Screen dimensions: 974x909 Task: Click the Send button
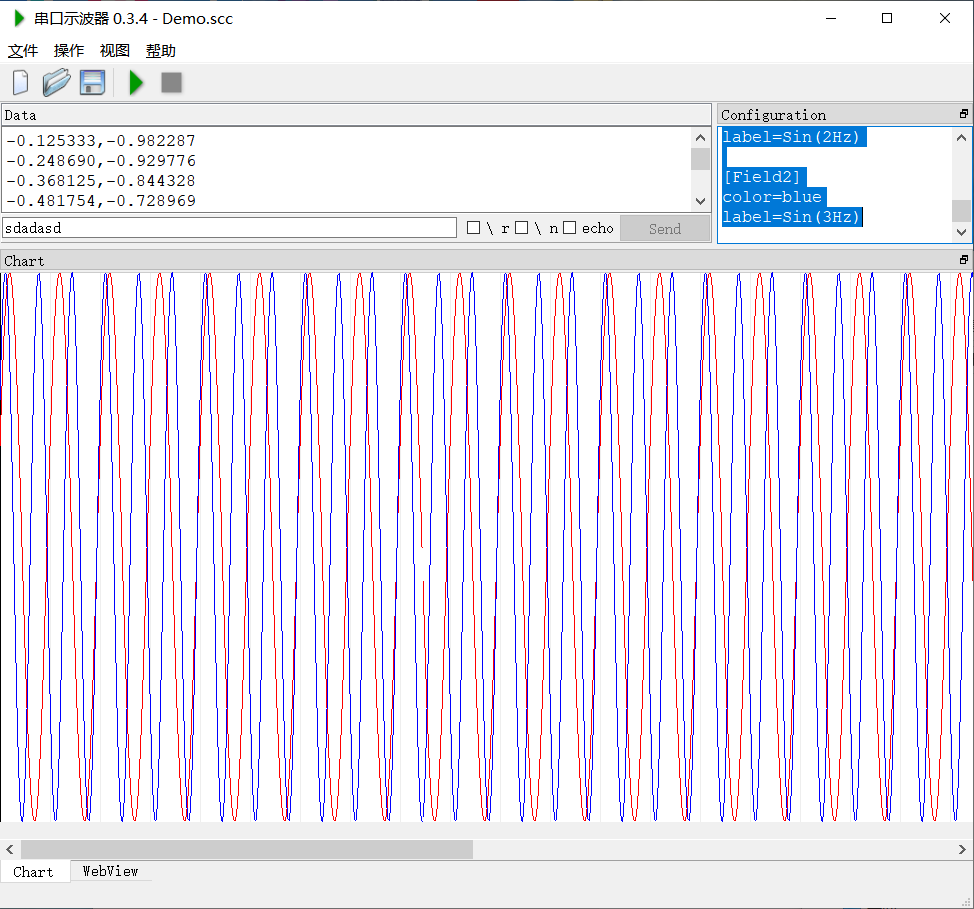(665, 229)
